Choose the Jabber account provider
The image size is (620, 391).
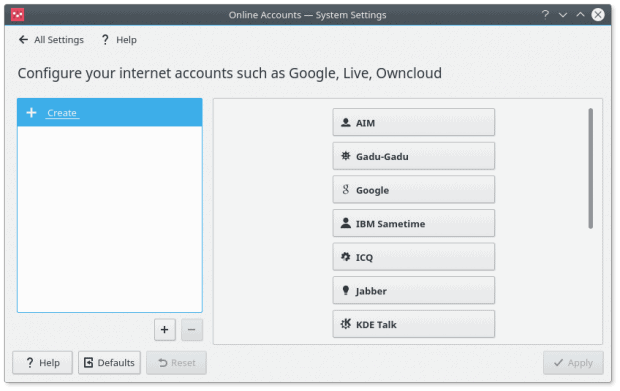pos(413,291)
